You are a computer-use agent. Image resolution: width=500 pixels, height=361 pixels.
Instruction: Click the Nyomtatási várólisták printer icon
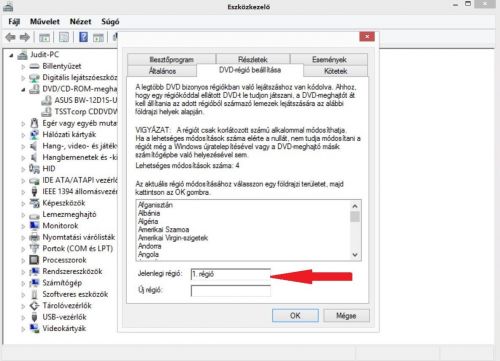tap(34, 237)
